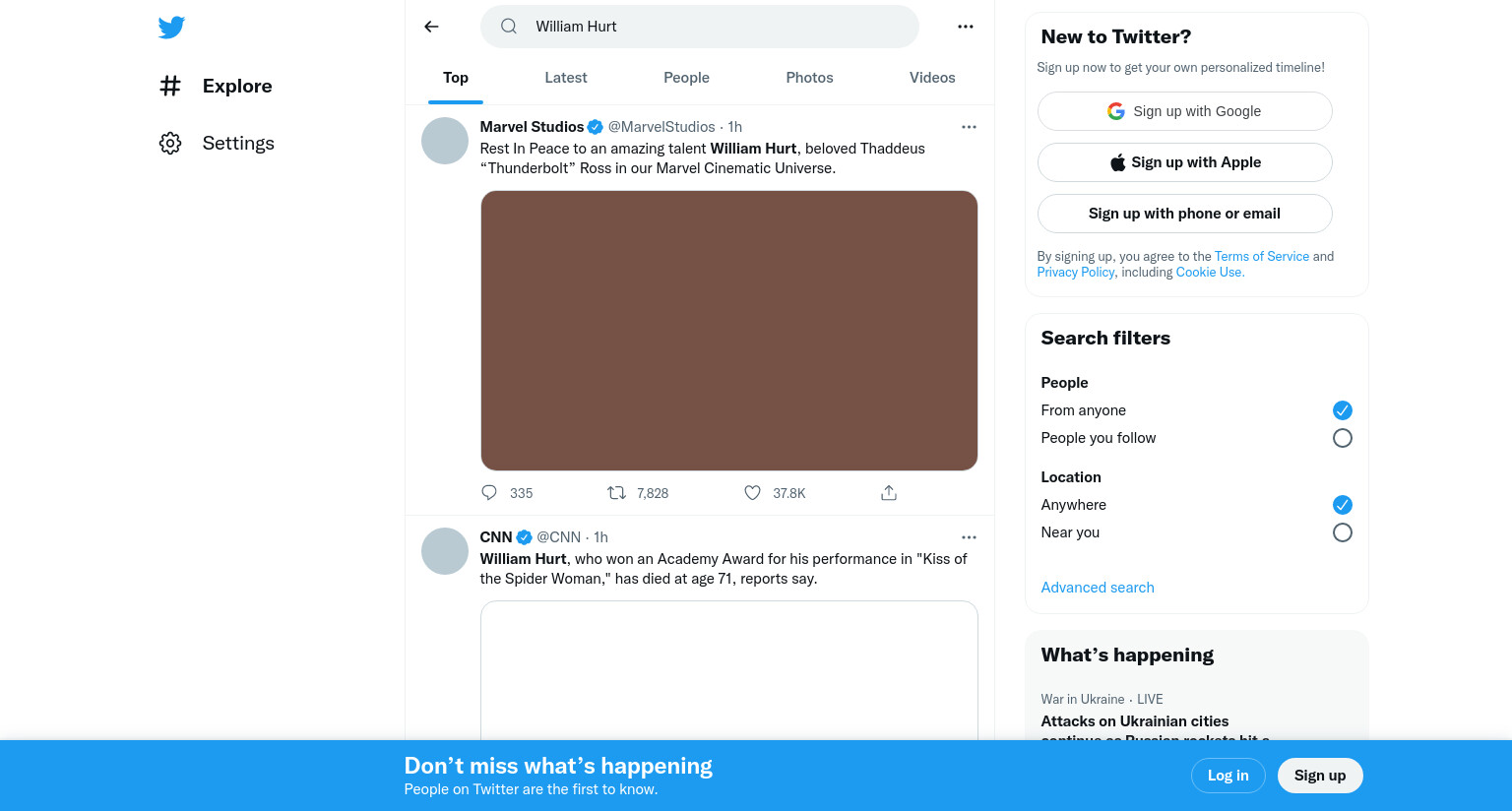Click the William Hurt search field
Image resolution: width=1512 pixels, height=811 pixels.
700,27
